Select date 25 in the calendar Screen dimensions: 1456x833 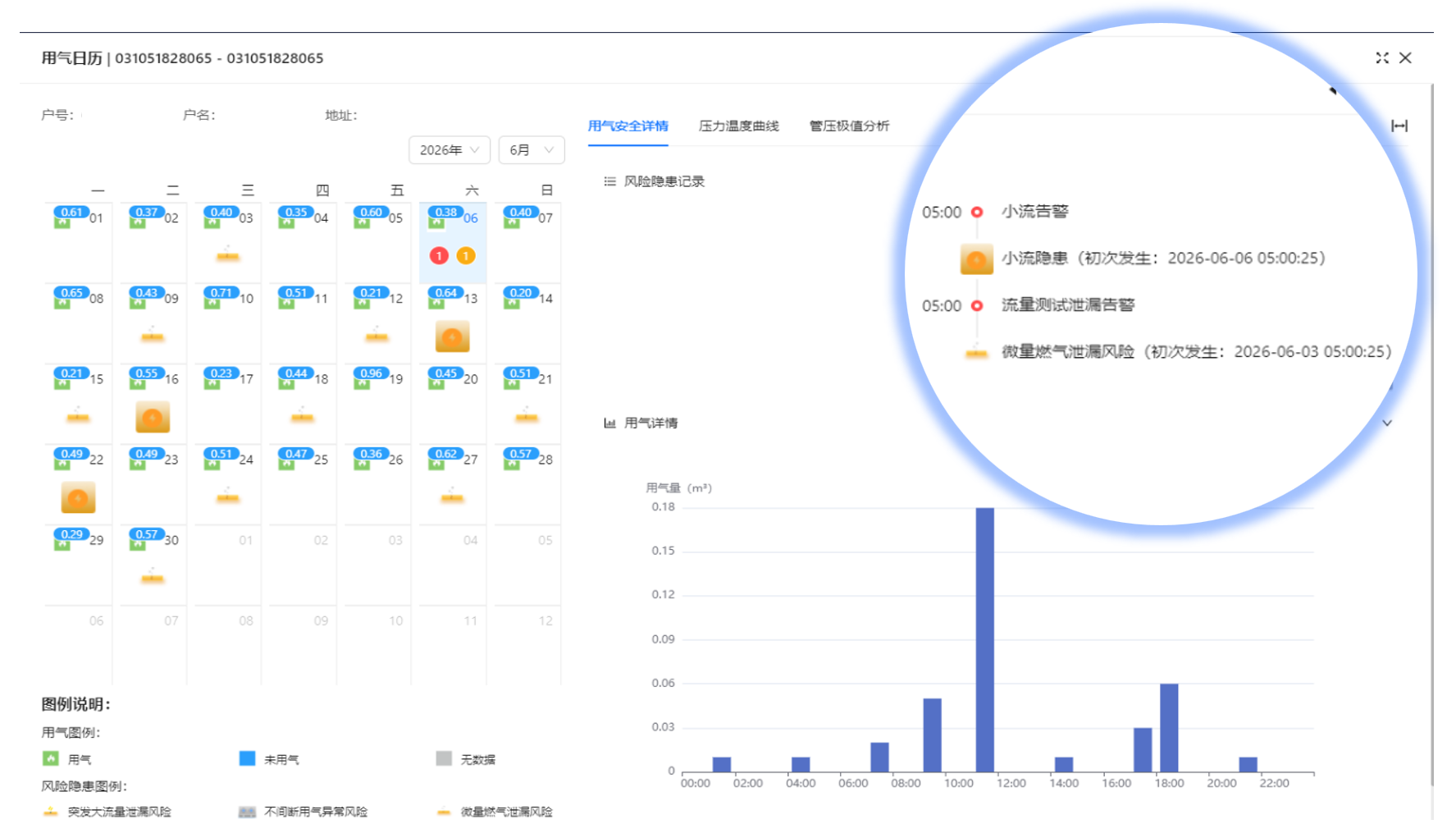(321, 460)
